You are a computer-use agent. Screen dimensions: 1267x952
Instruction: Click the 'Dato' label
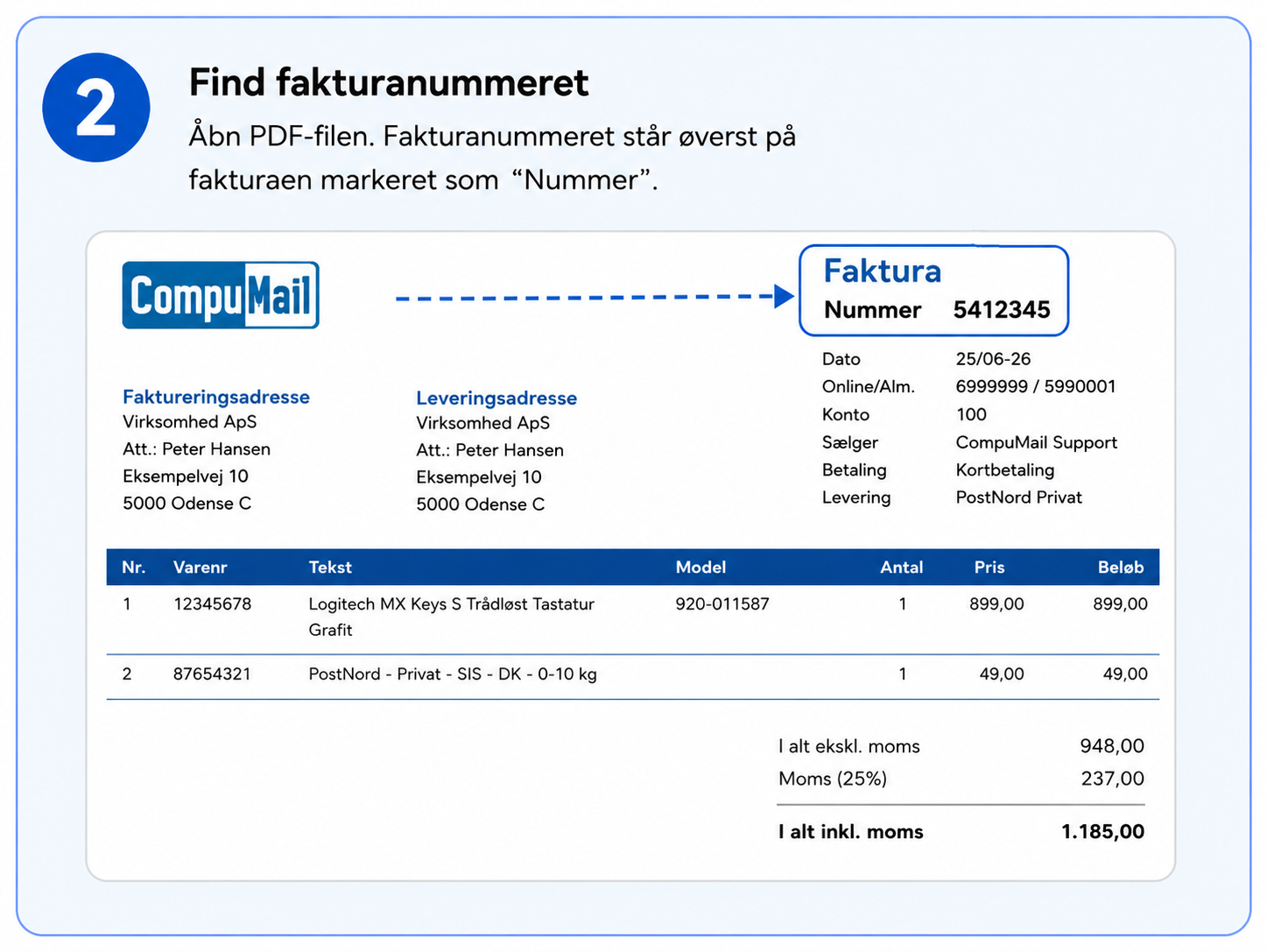(x=841, y=359)
